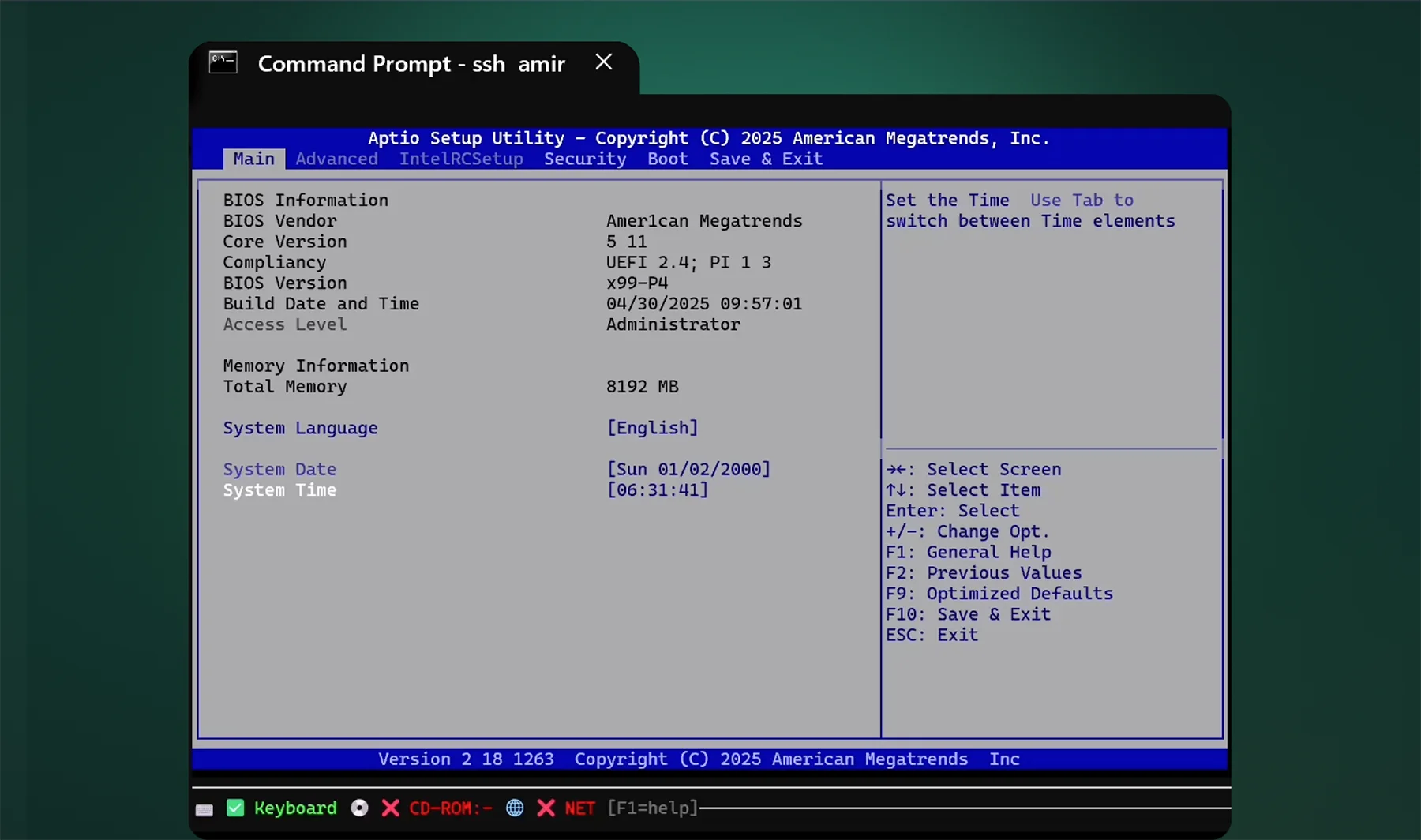Open the IntelRCSetup tab

(x=461, y=159)
